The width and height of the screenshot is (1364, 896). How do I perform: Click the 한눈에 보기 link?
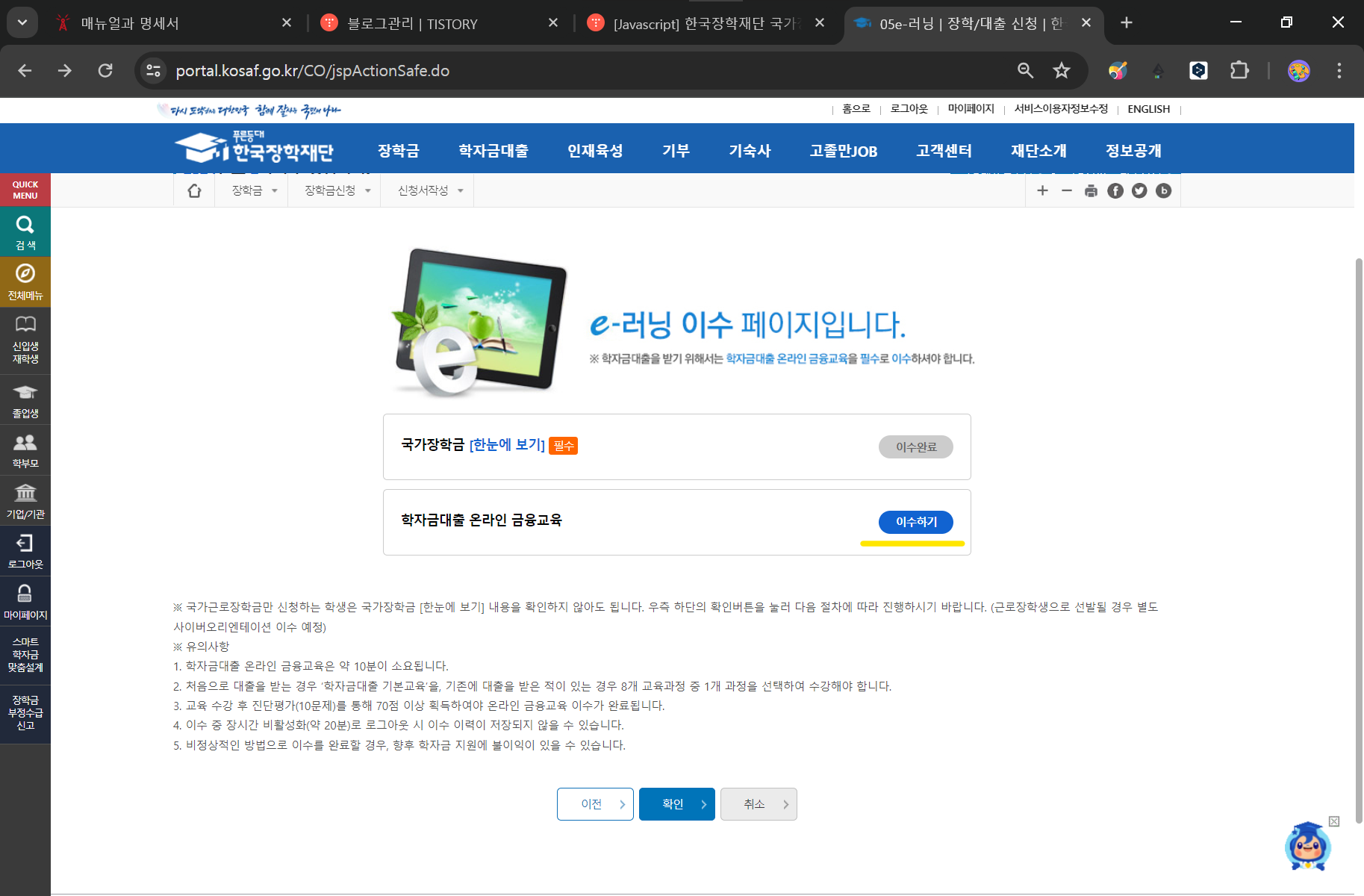coord(507,445)
